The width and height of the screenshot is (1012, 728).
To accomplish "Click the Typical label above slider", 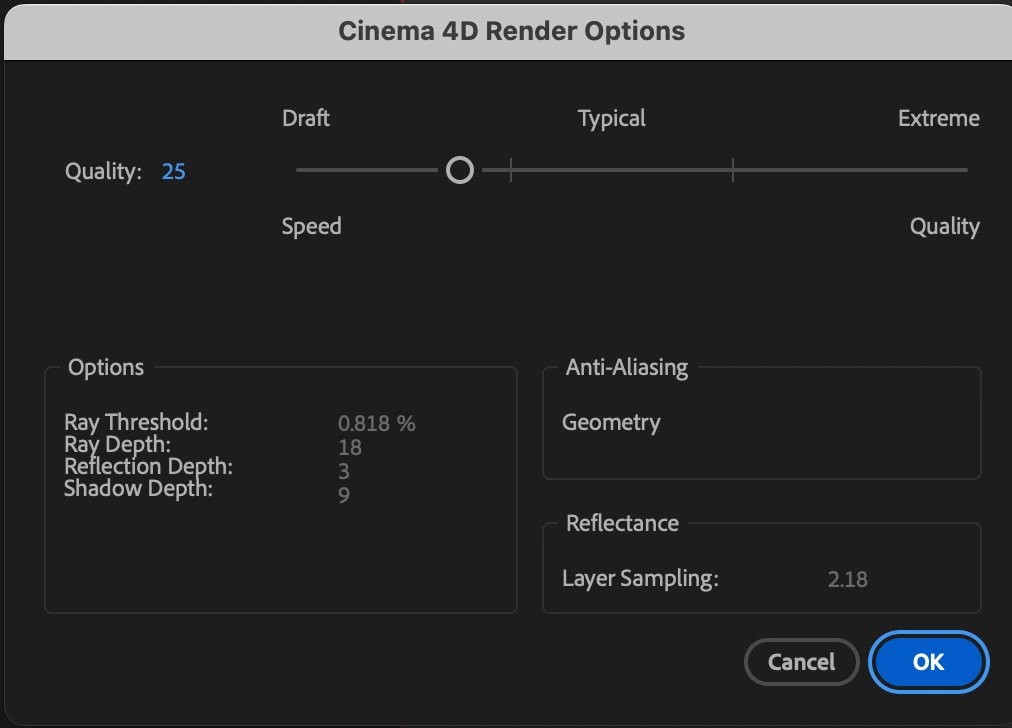I will [x=611, y=119].
